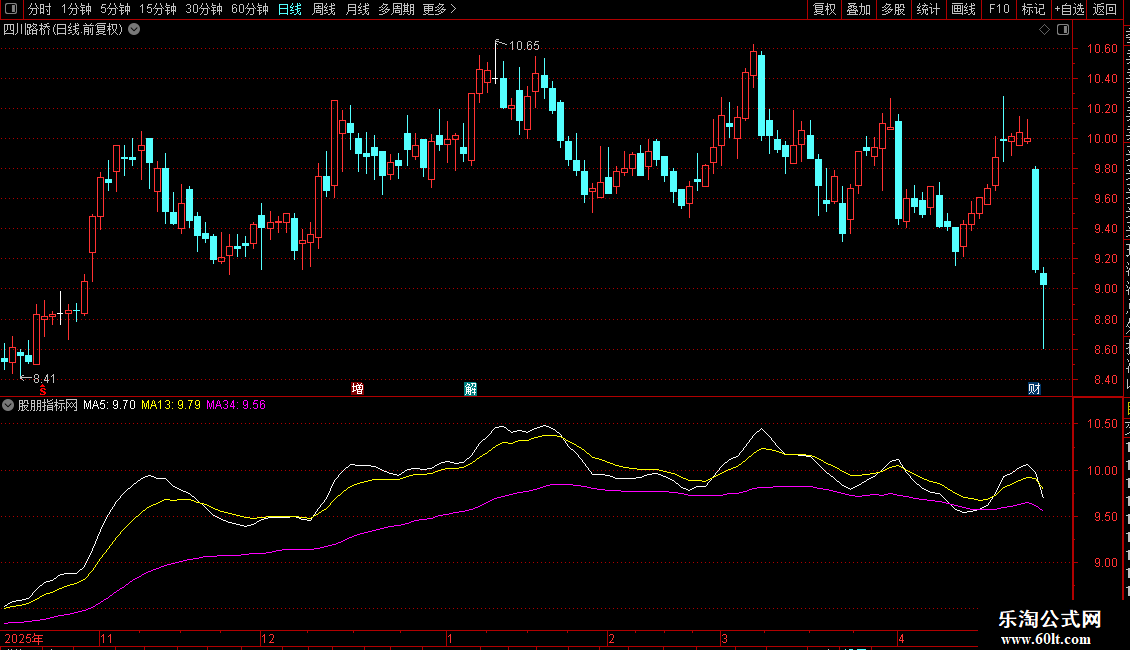The height and width of the screenshot is (650, 1130).
Task: Click the 11 month label on the time axis
Action: pyautogui.click(x=107, y=638)
